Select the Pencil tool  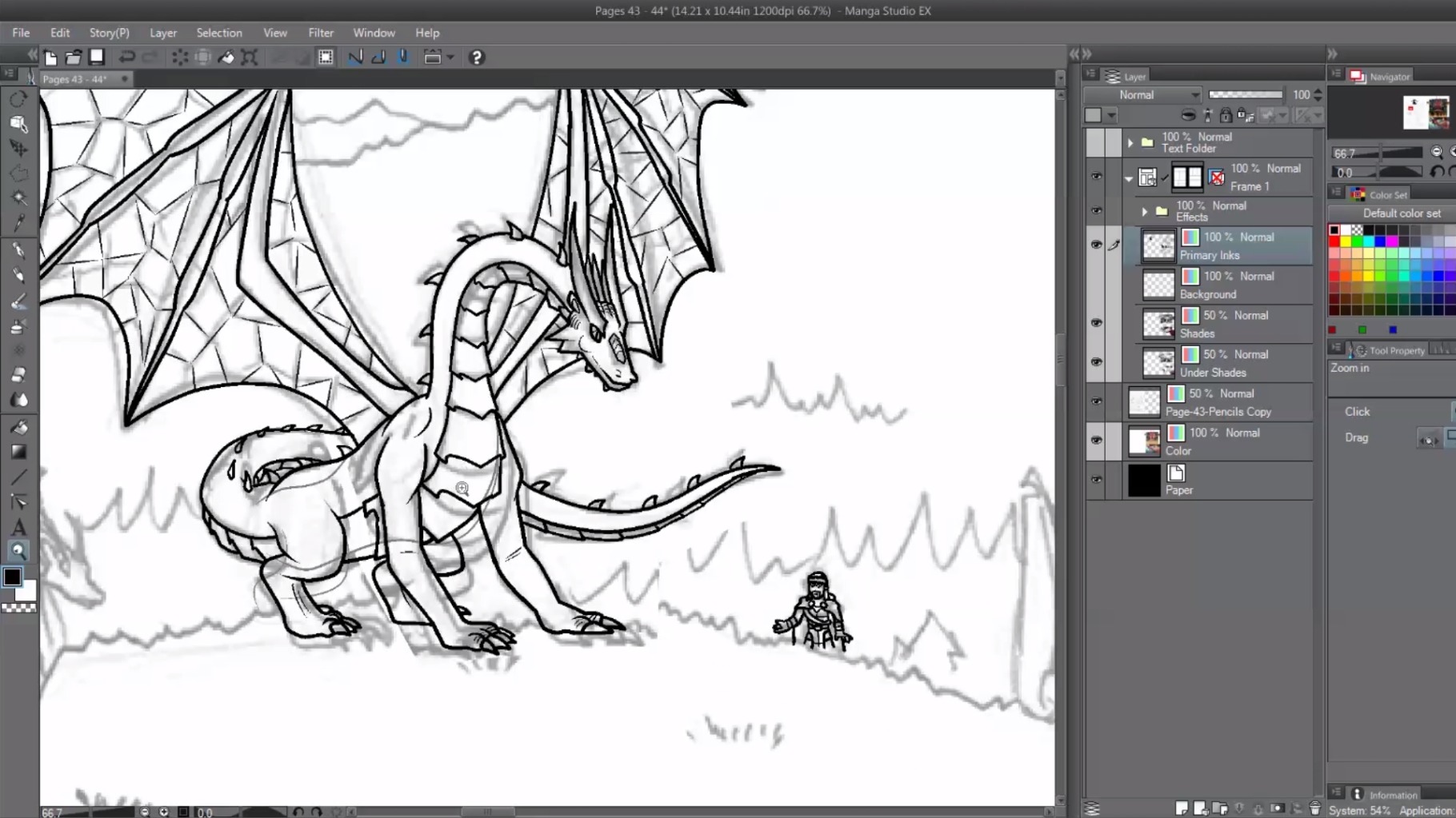pyautogui.click(x=18, y=275)
